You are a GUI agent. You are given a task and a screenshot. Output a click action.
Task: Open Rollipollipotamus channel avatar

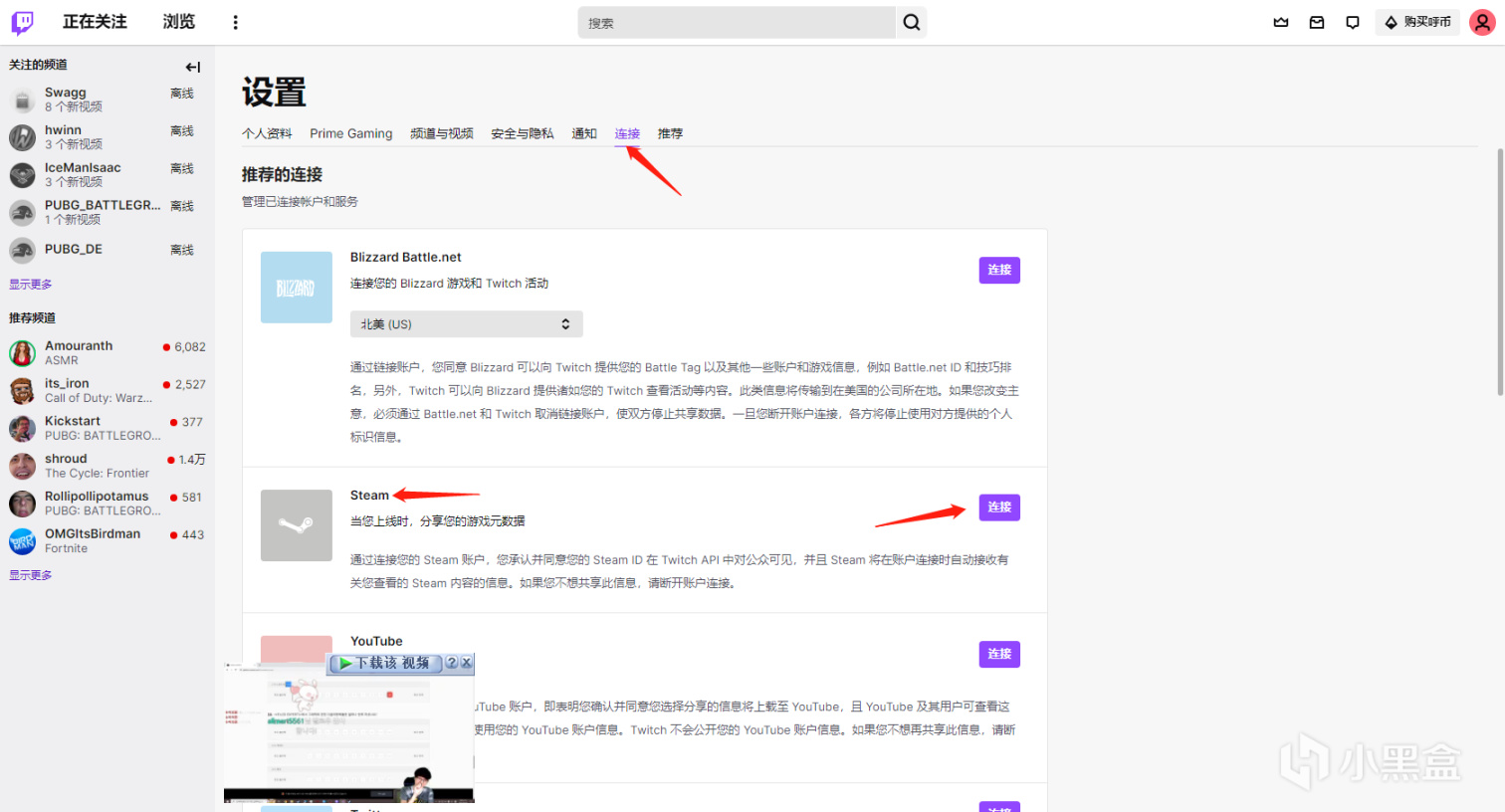tap(23, 504)
